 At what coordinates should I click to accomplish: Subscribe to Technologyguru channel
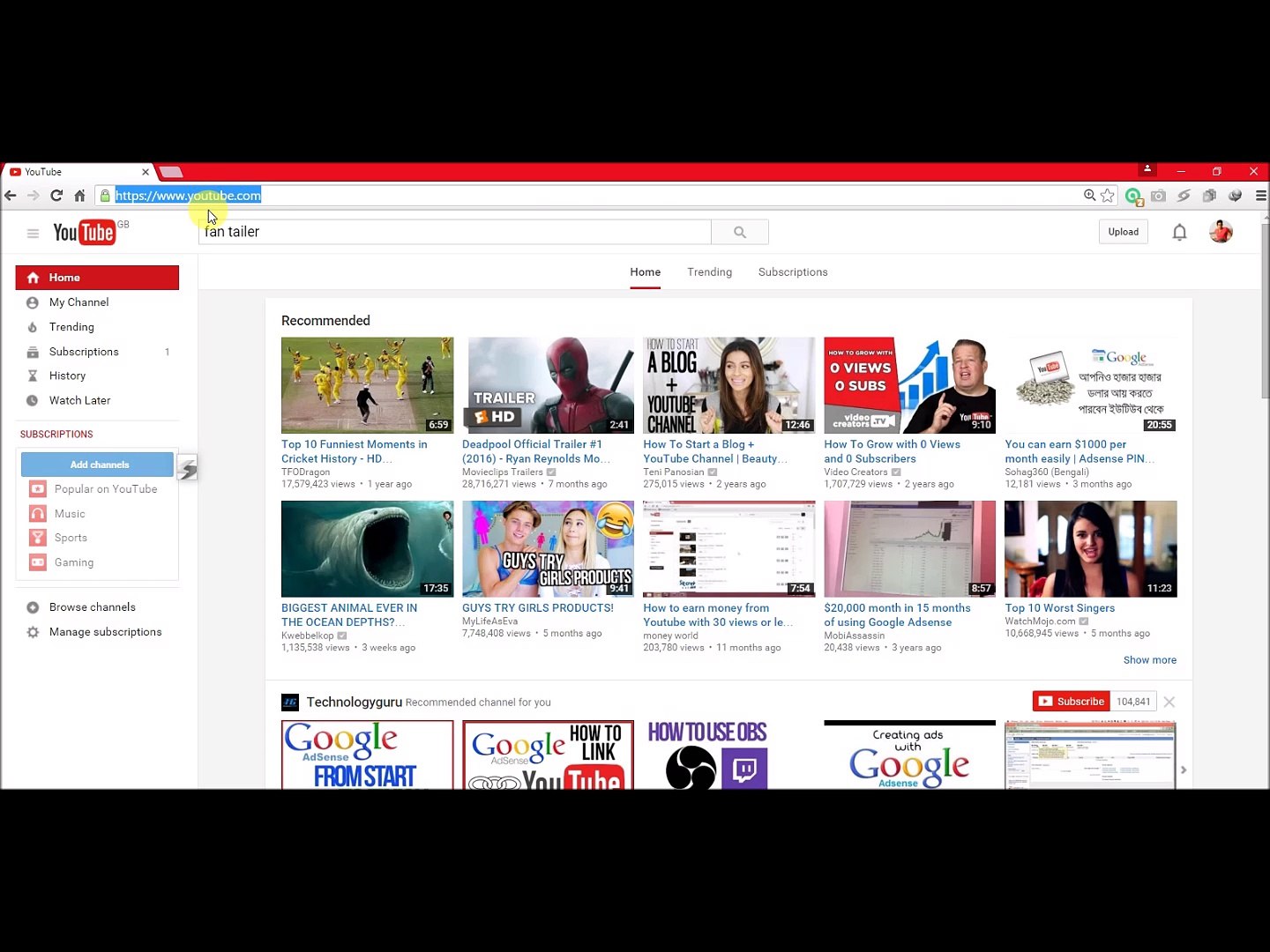[x=1072, y=702]
